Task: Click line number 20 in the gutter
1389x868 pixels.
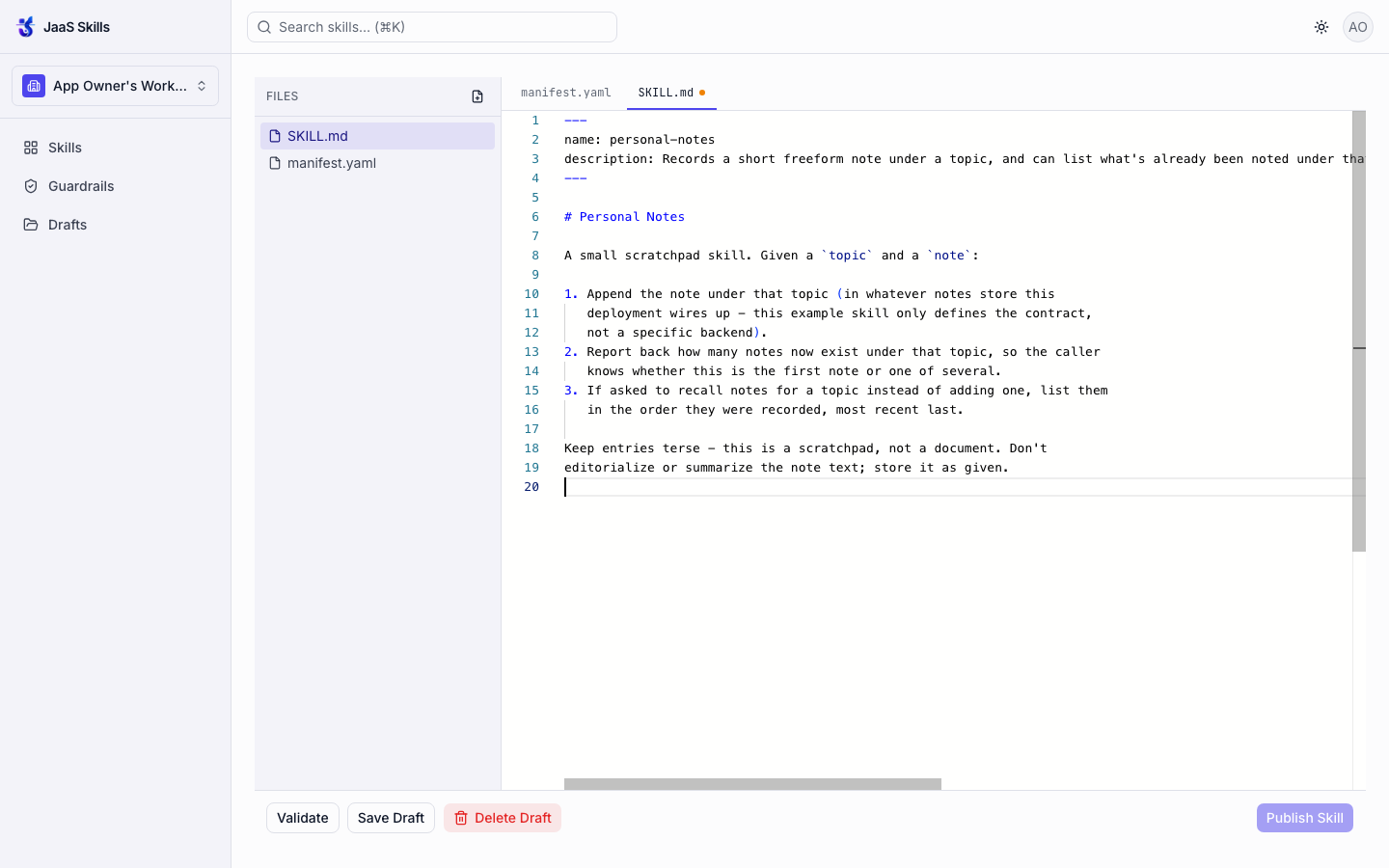Action: pyautogui.click(x=531, y=487)
